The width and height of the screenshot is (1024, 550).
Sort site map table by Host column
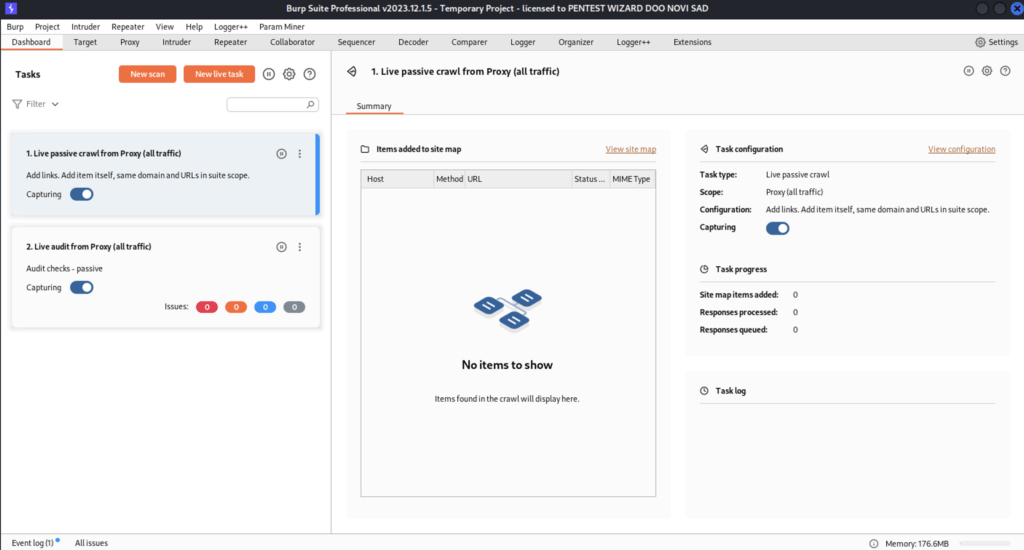(397, 179)
